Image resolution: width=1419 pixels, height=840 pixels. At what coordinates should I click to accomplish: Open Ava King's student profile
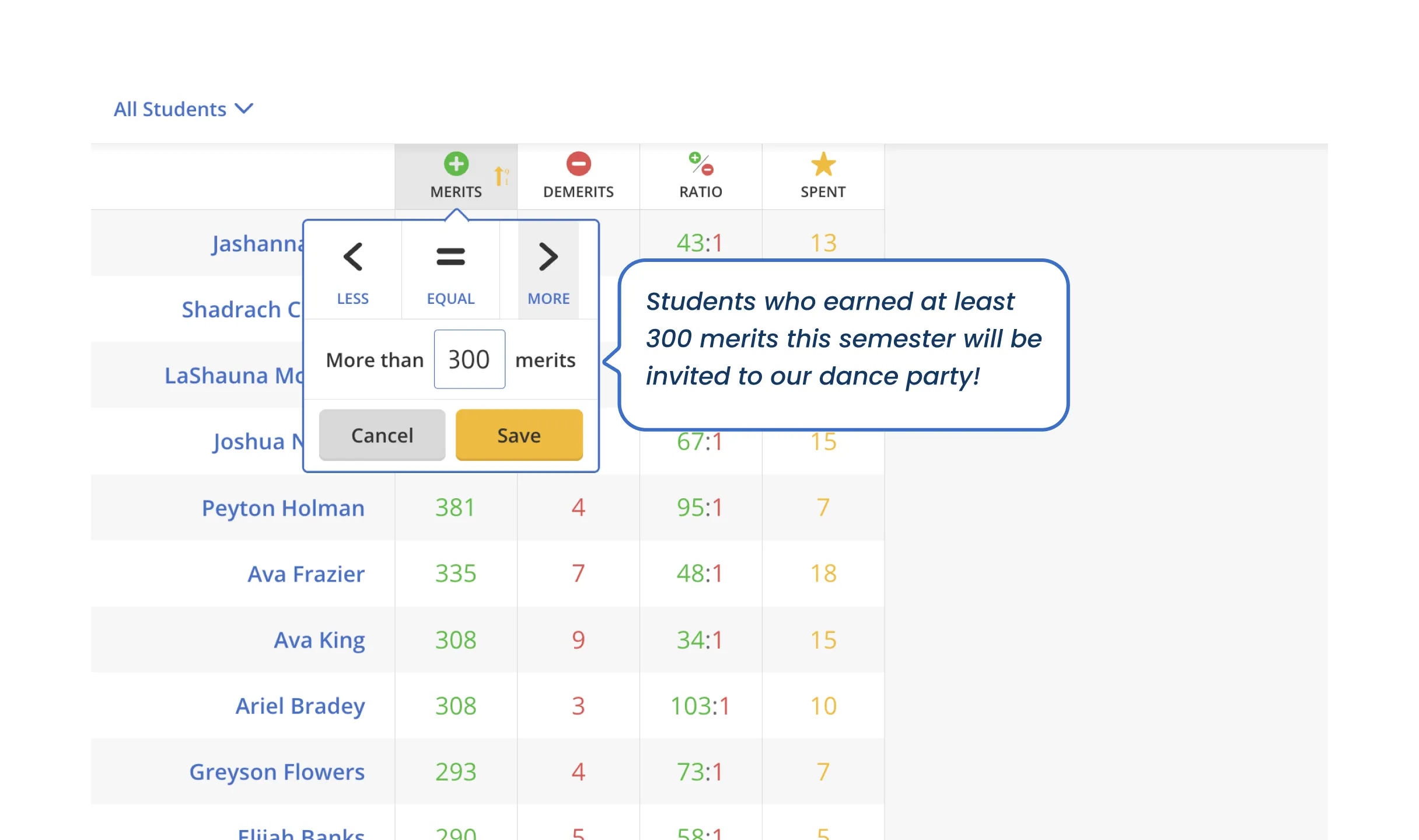pyautogui.click(x=320, y=640)
